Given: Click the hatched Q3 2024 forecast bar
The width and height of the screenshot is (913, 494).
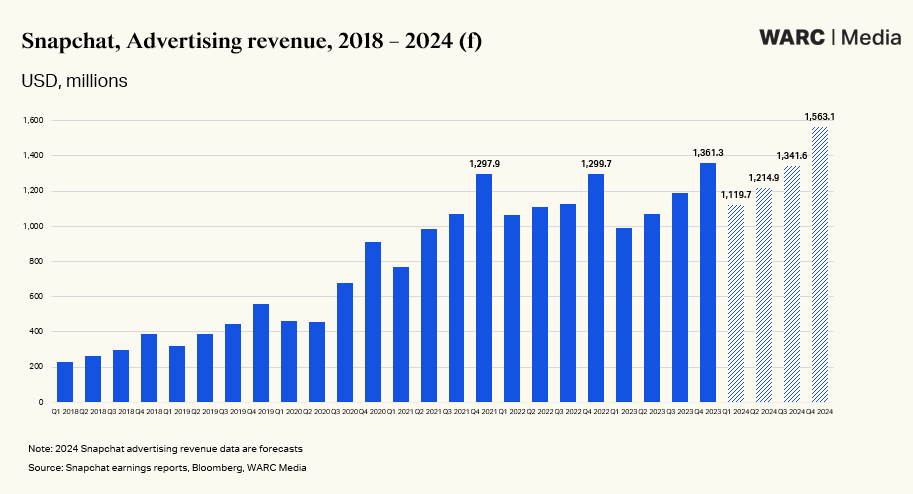Looking at the screenshot, I should pyautogui.click(x=792, y=284).
